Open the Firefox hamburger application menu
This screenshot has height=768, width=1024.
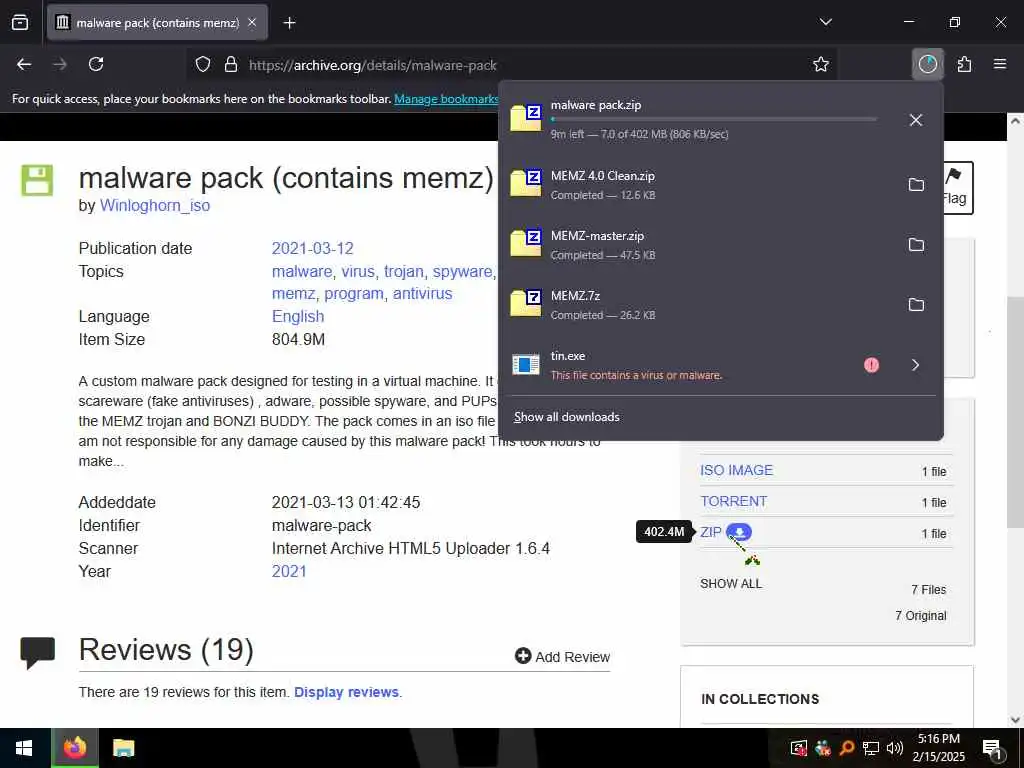[1000, 64]
